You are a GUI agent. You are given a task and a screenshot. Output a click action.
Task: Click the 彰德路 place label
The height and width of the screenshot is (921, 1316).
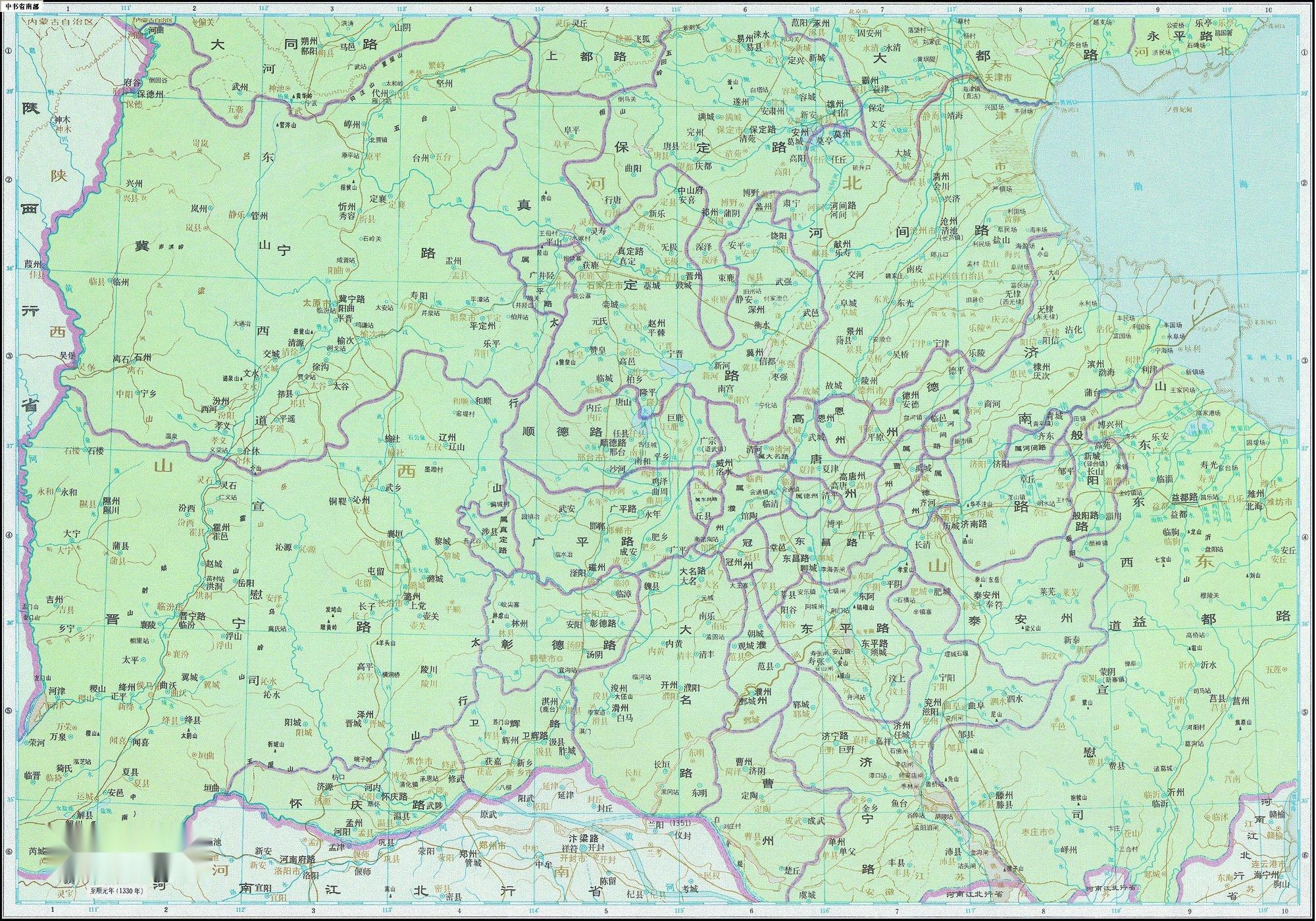[602, 623]
